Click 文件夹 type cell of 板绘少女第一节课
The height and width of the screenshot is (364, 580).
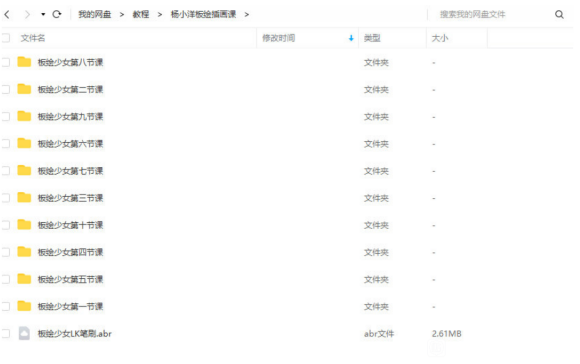pos(376,307)
